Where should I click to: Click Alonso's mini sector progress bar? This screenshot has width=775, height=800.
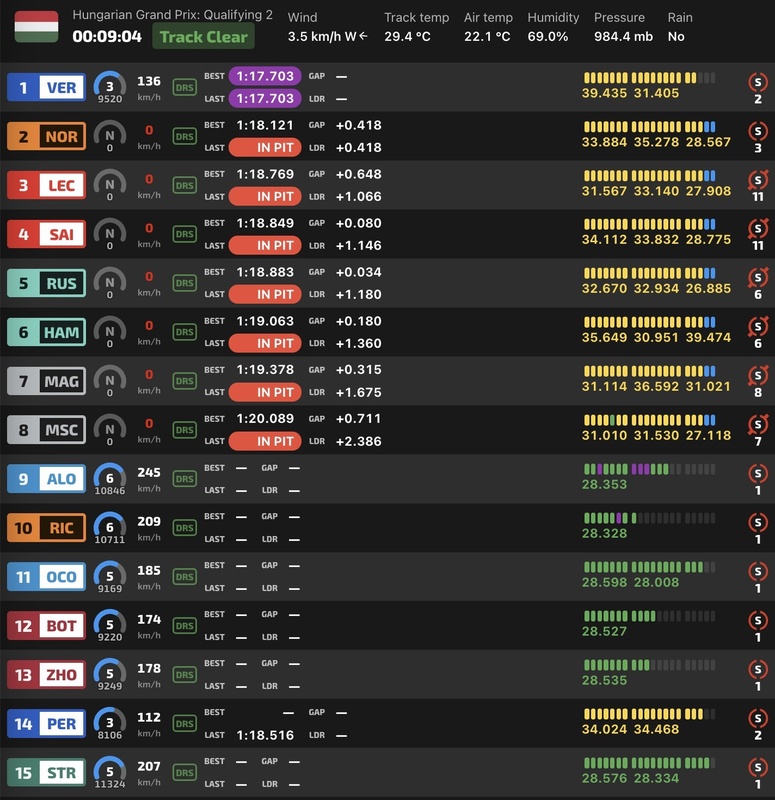pyautogui.click(x=649, y=469)
